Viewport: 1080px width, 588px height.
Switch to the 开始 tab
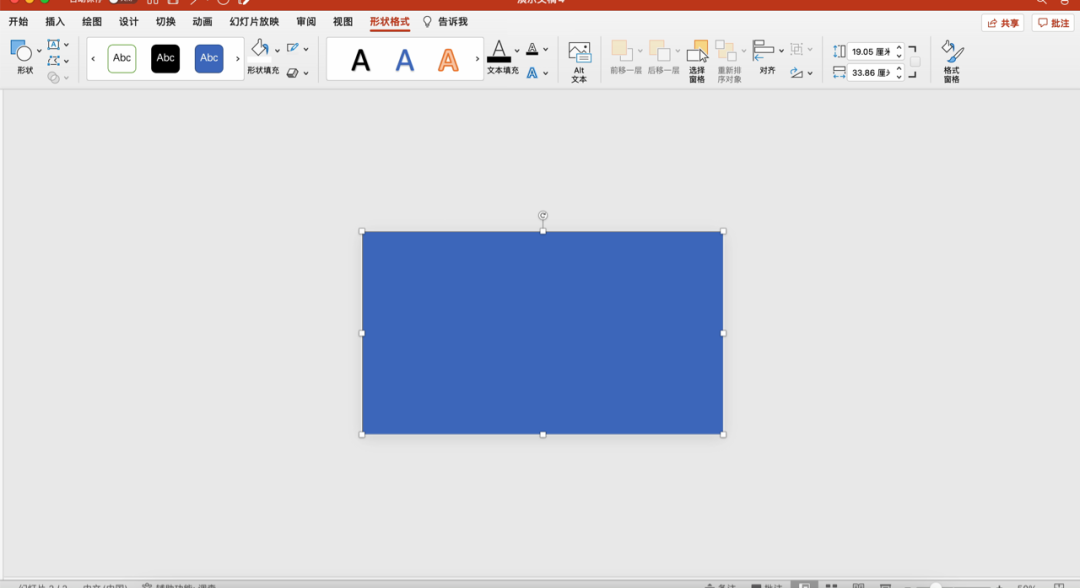[x=19, y=22]
